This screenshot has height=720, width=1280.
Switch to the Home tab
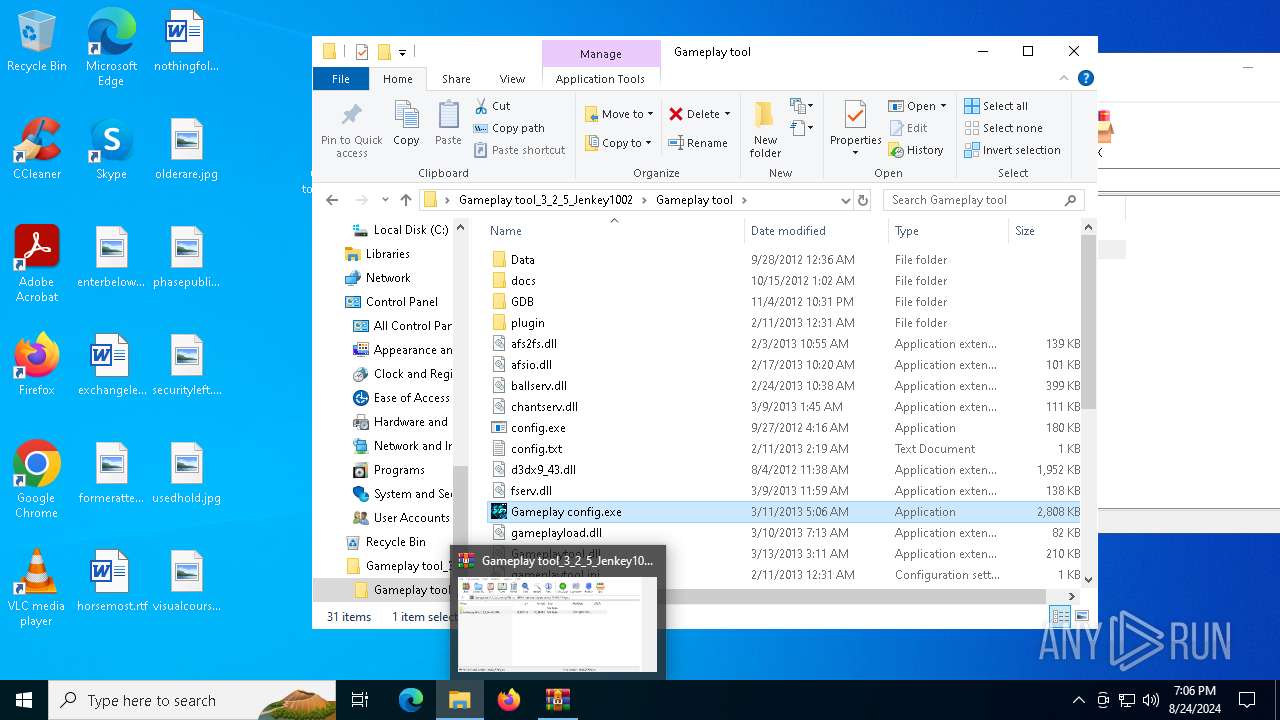pyautogui.click(x=397, y=79)
